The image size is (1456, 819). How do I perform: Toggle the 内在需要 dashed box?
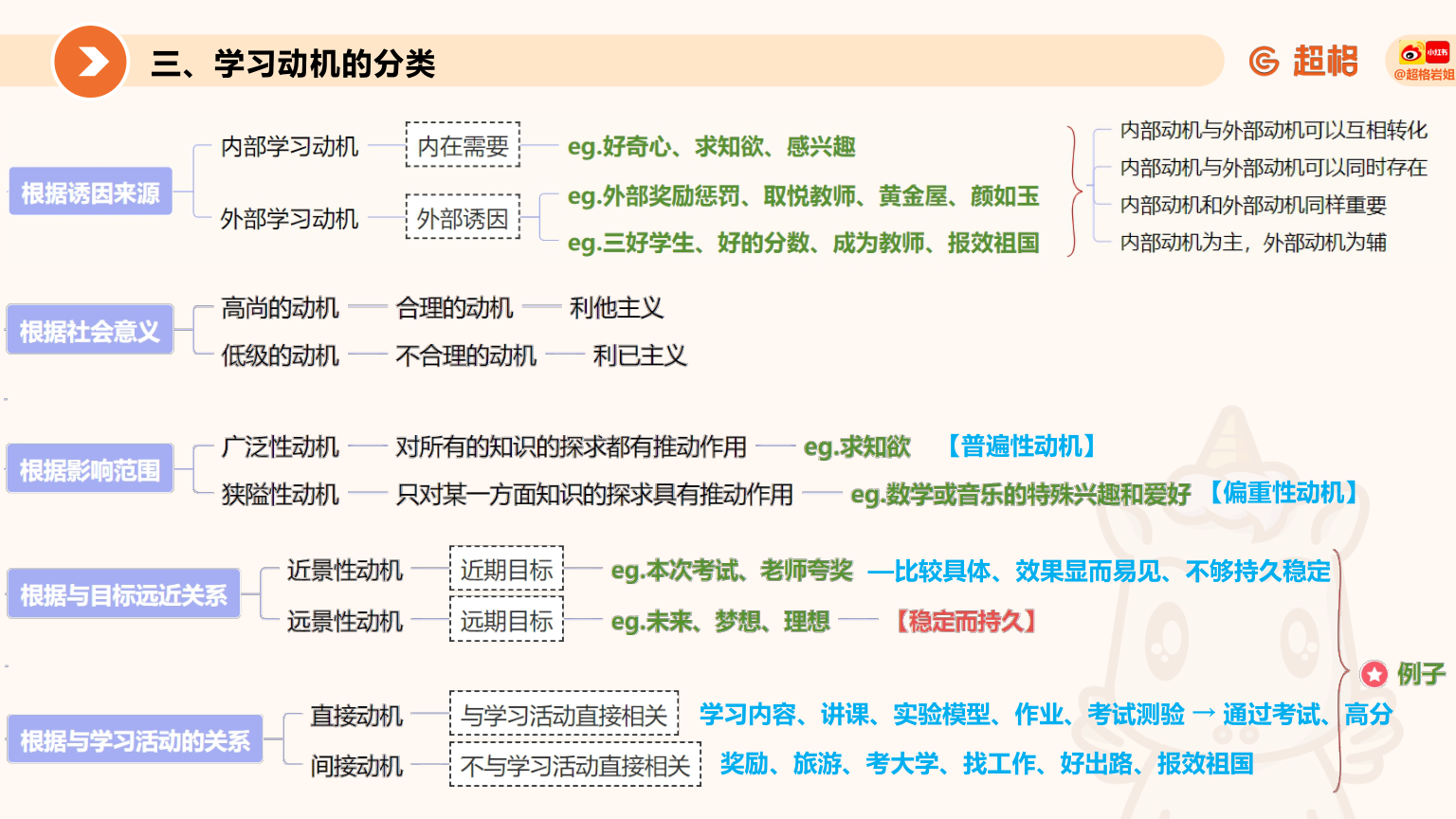[x=463, y=145]
